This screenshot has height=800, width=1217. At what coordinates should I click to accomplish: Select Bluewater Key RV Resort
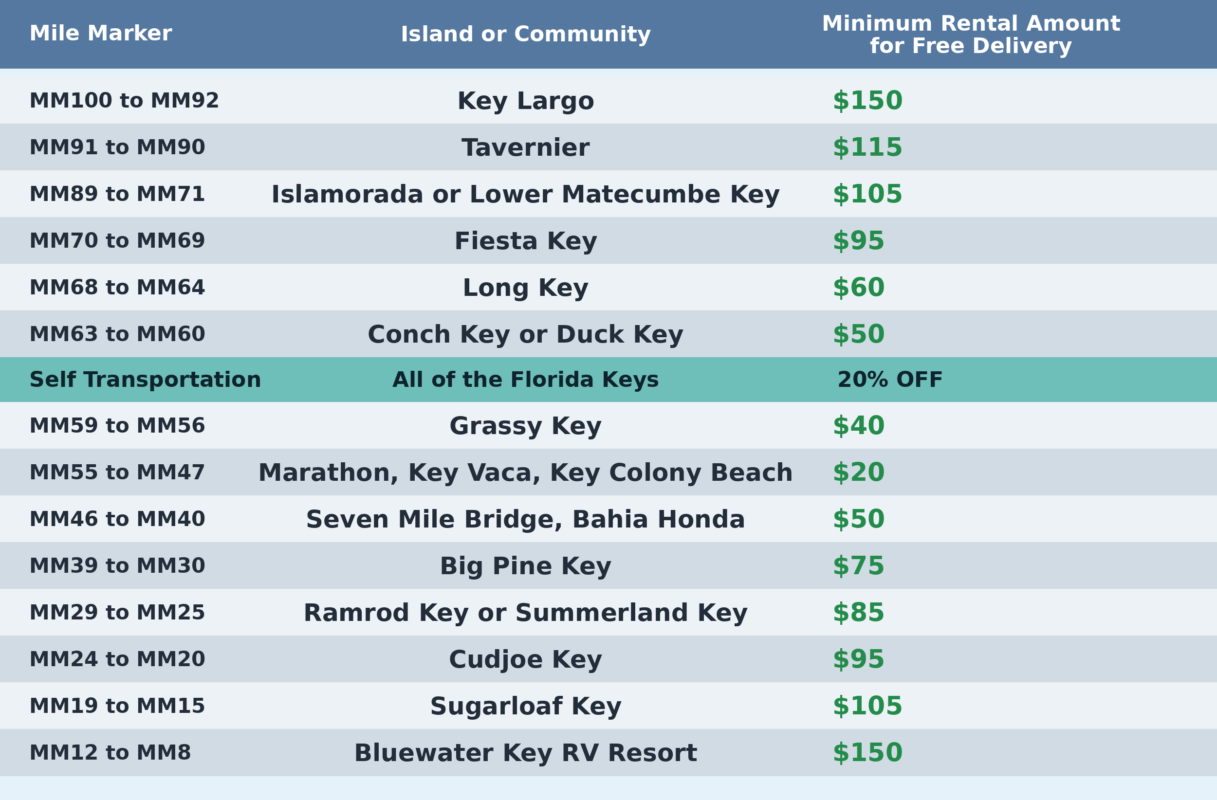click(525, 753)
